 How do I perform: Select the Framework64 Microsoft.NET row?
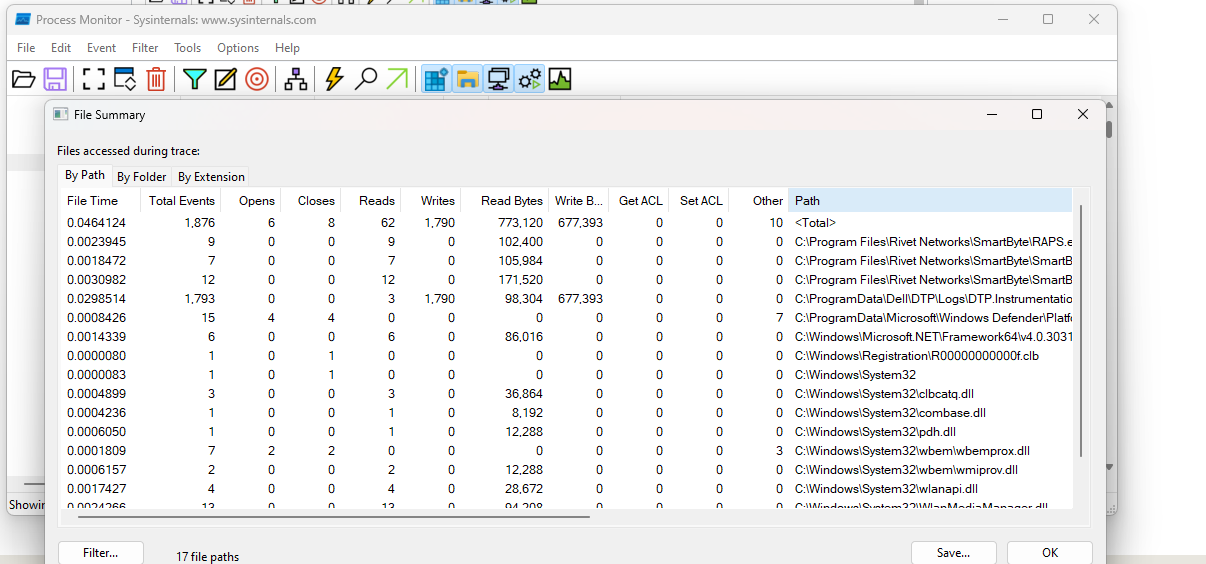click(x=566, y=337)
